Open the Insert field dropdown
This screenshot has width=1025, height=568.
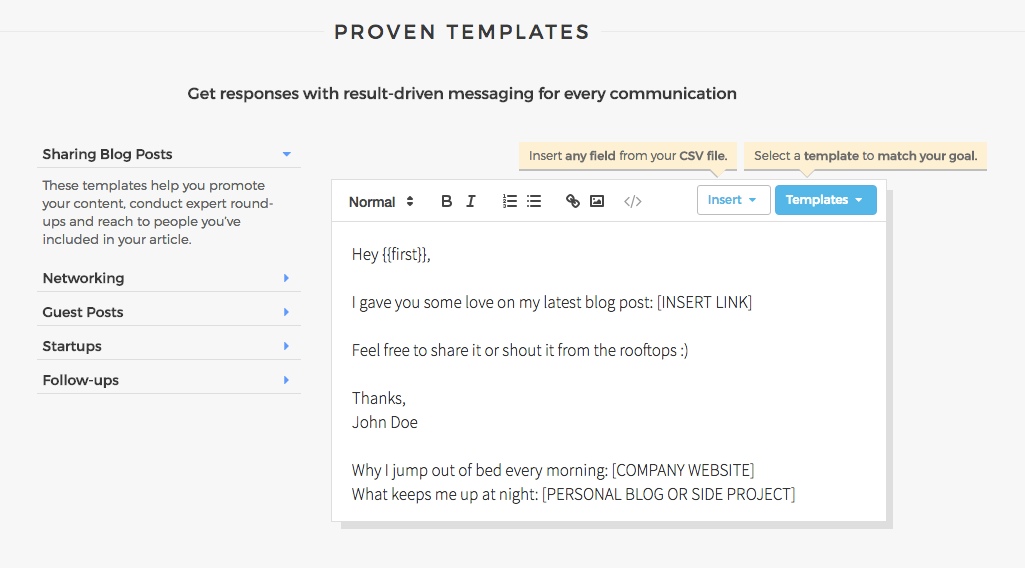coord(733,200)
